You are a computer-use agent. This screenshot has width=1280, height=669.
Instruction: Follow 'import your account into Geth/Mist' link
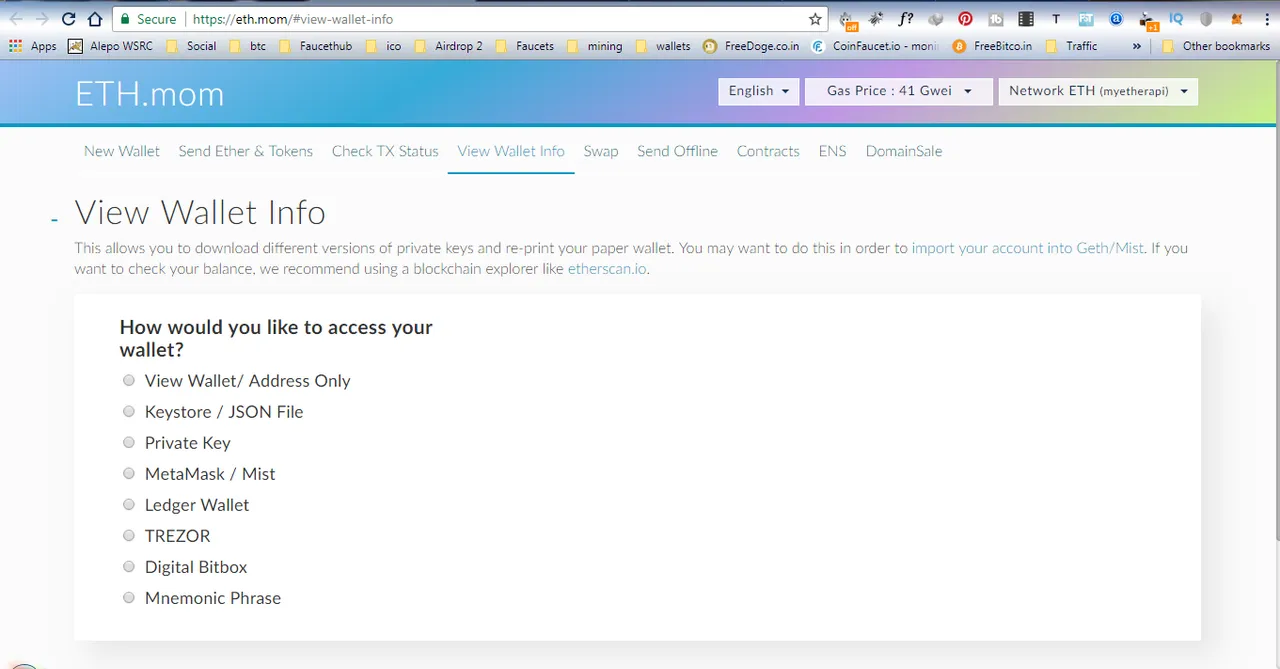1027,248
